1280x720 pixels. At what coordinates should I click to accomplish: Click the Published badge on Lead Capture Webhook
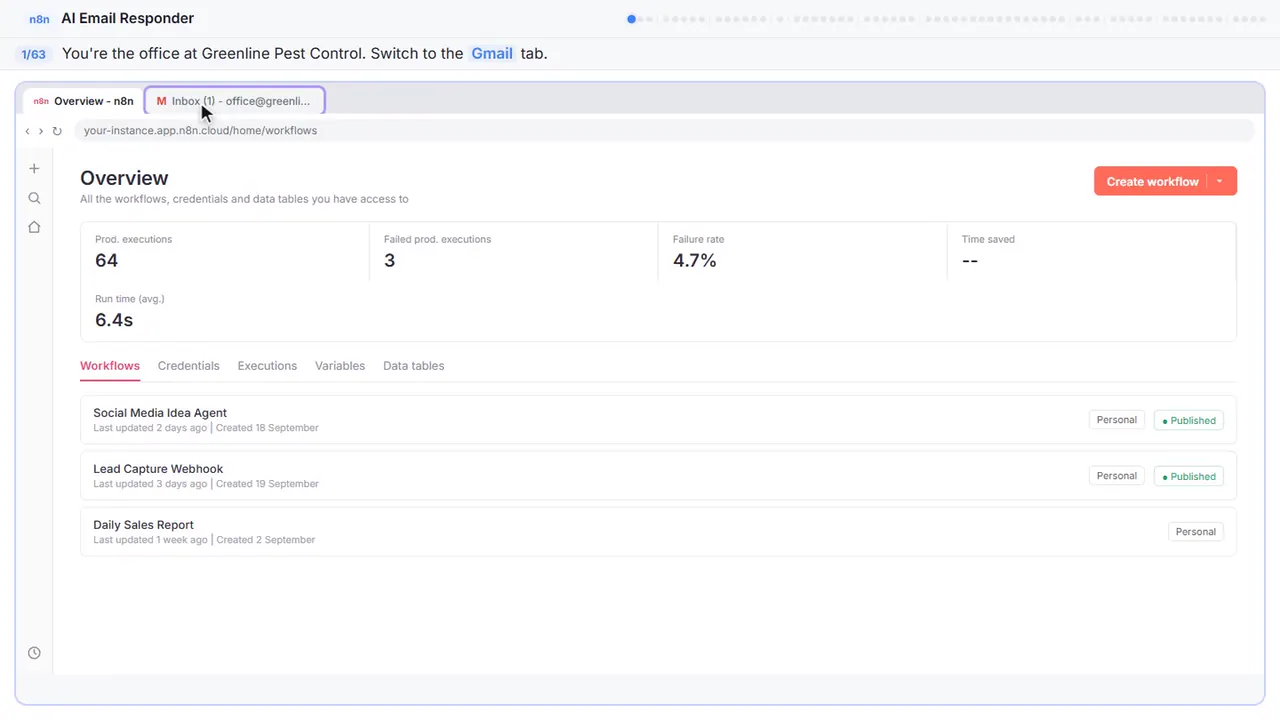(x=1189, y=477)
